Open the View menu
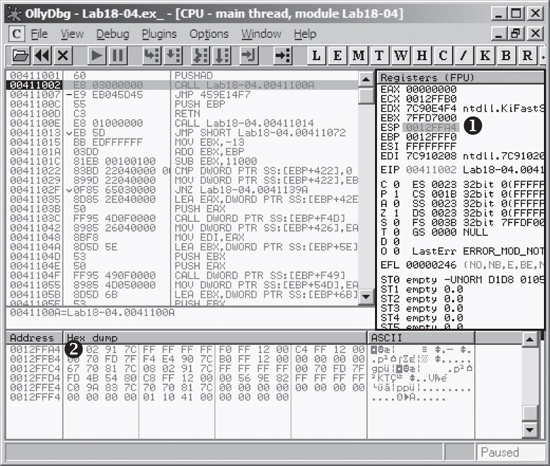550x466 pixels. tap(72, 34)
